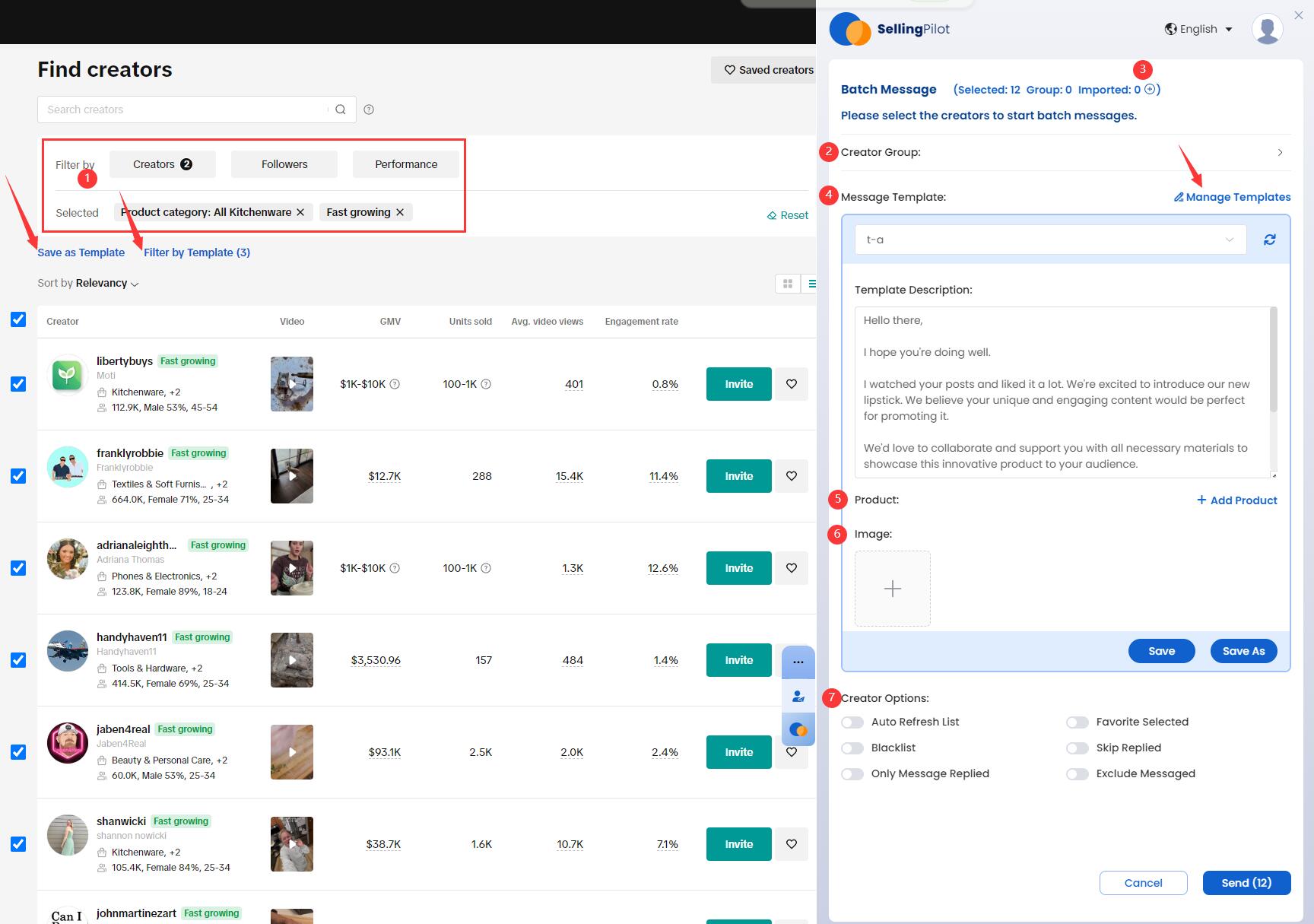Screen dimensions: 1314x924
Task: Play the franklyrobbie video thumbnail
Action: (292, 476)
